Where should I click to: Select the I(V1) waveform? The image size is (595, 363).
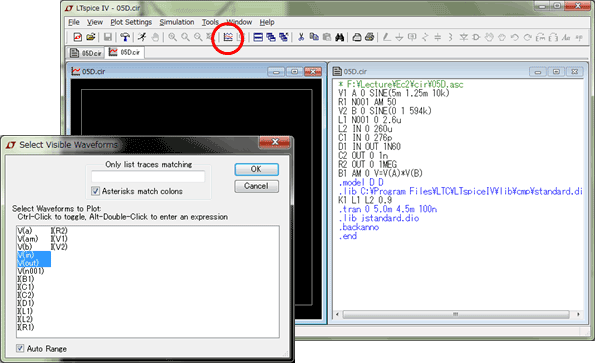pos(59,239)
